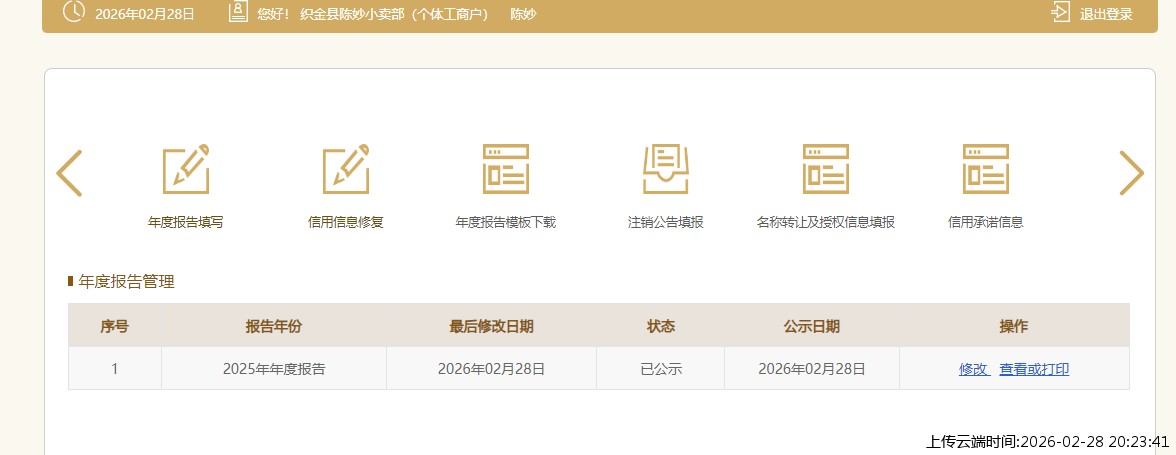
Task: Click the 公示日期 column header
Action: 812,326
